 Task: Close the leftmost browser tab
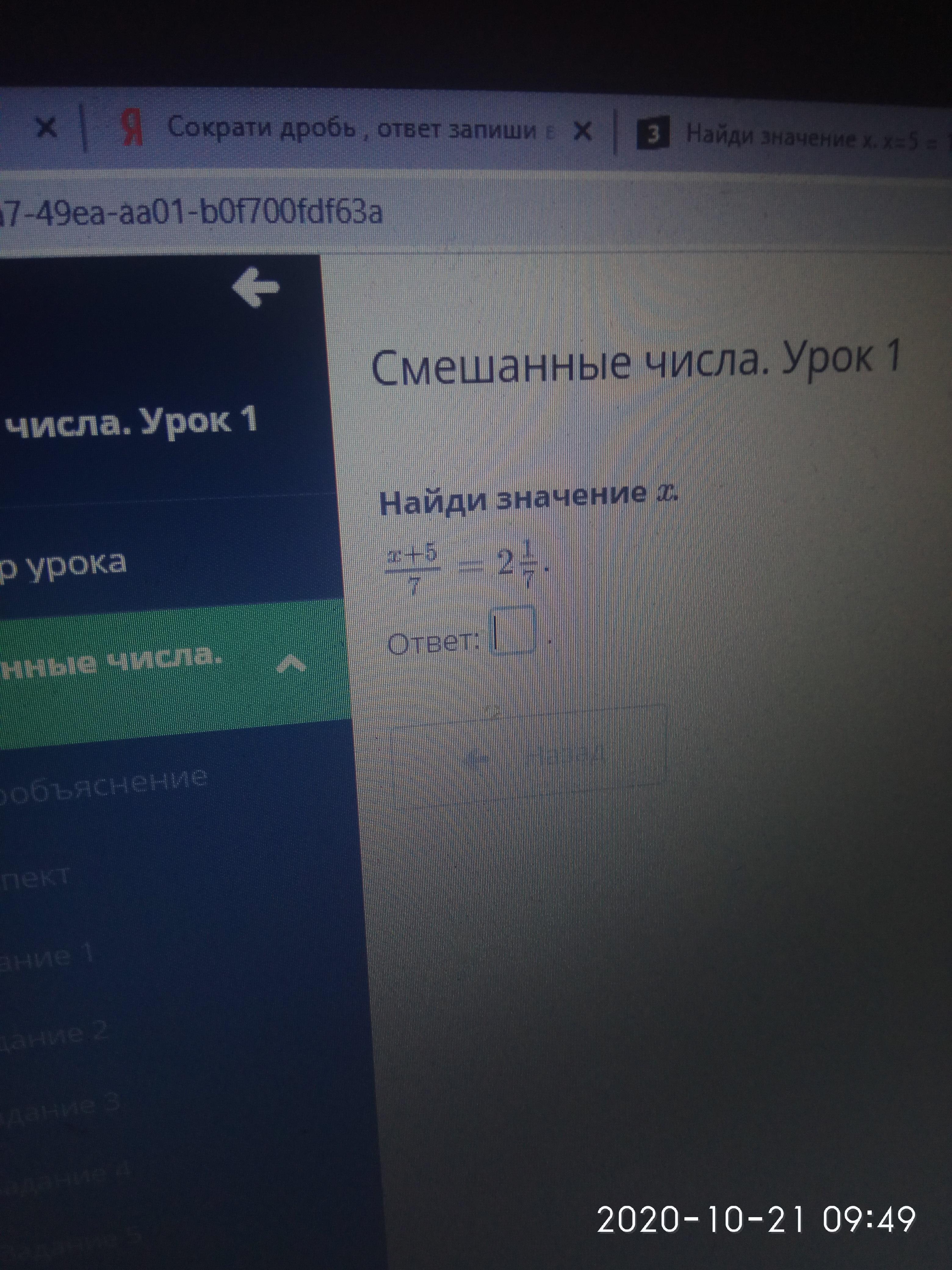(x=46, y=128)
